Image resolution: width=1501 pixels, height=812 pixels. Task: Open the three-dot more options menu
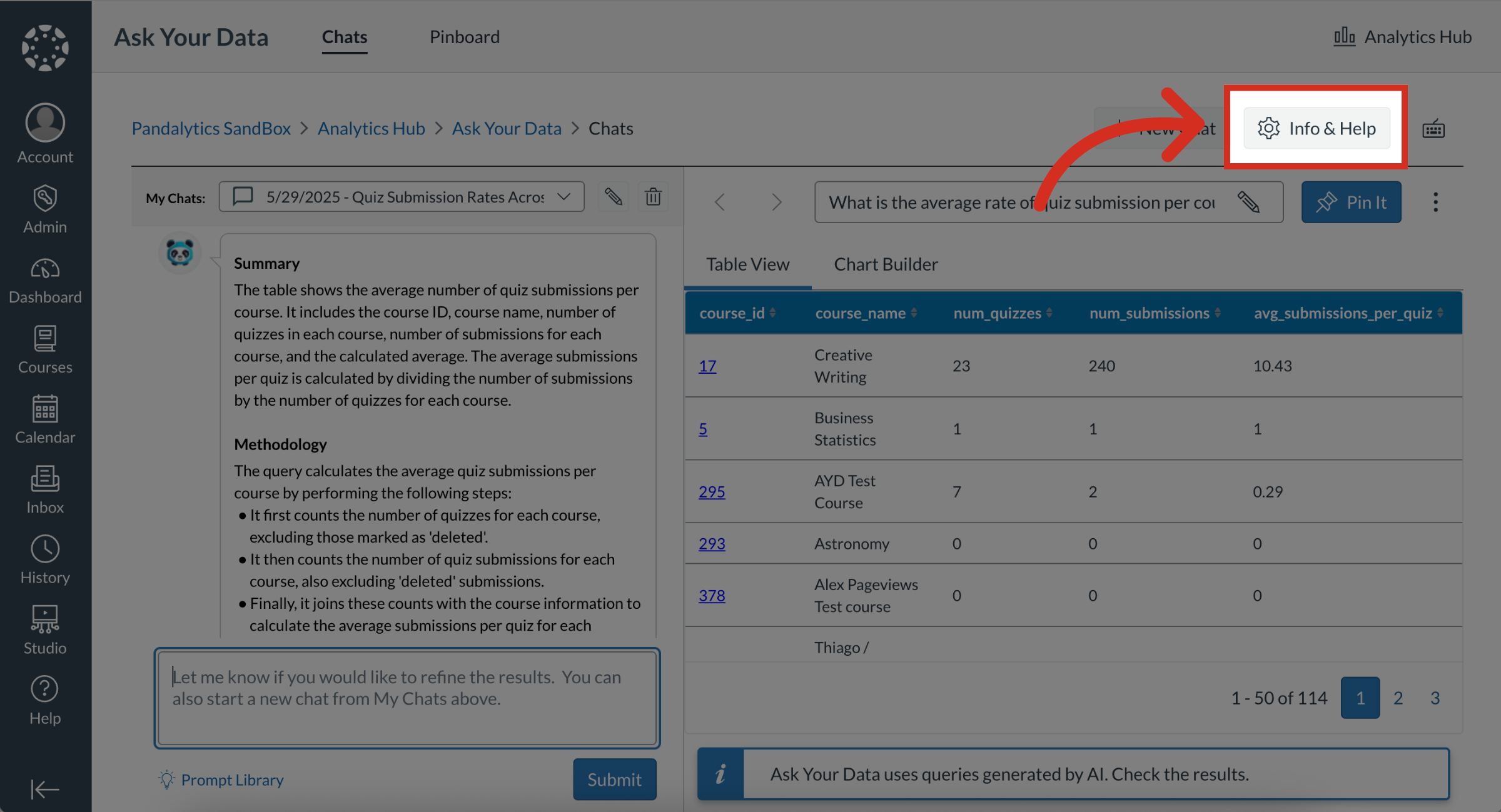[1435, 202]
